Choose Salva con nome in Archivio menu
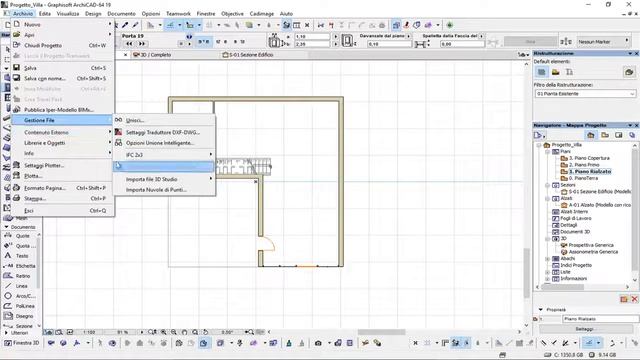 click(x=63, y=78)
